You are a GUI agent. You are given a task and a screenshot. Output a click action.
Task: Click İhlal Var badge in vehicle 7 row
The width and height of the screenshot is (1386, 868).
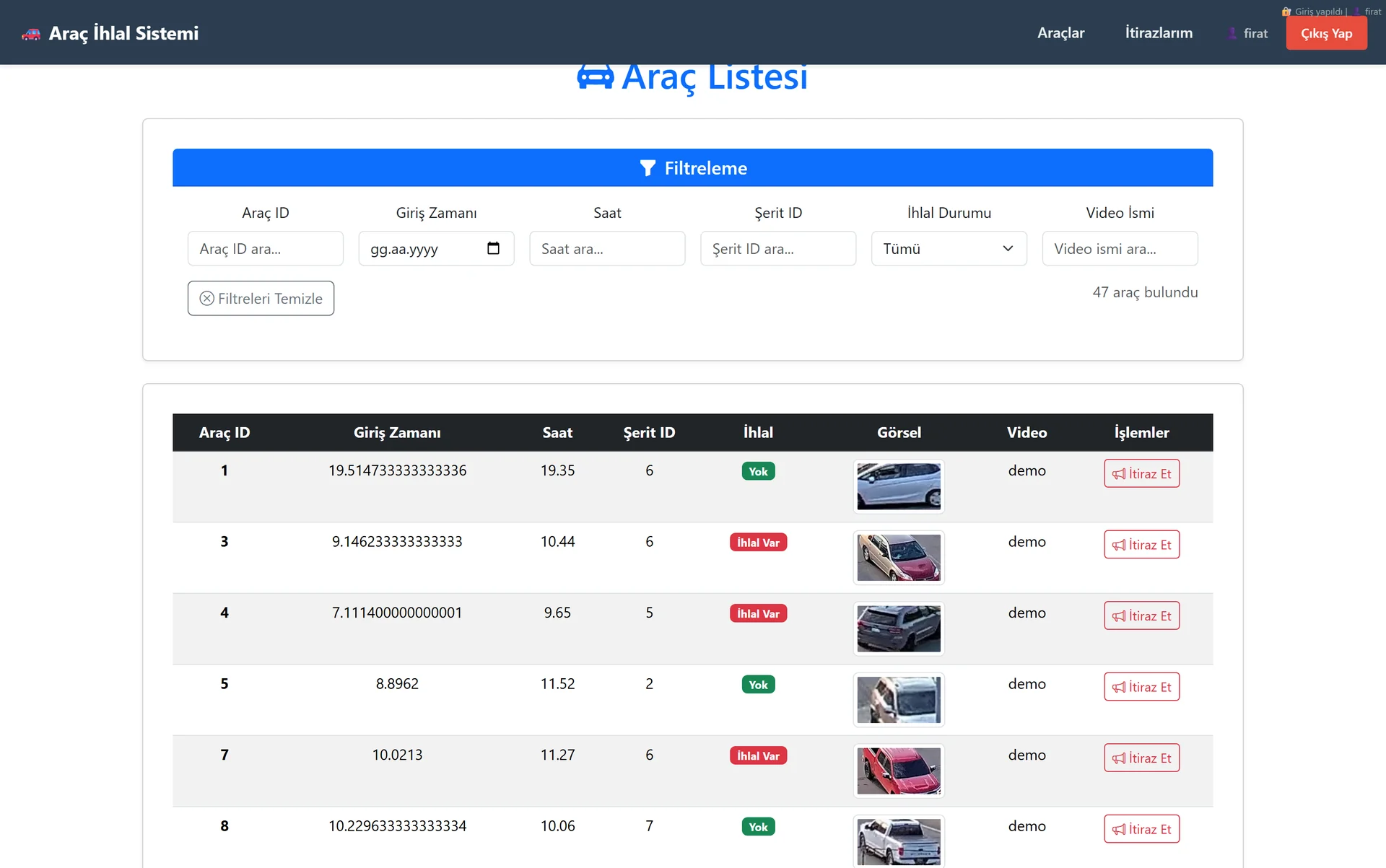(x=758, y=755)
